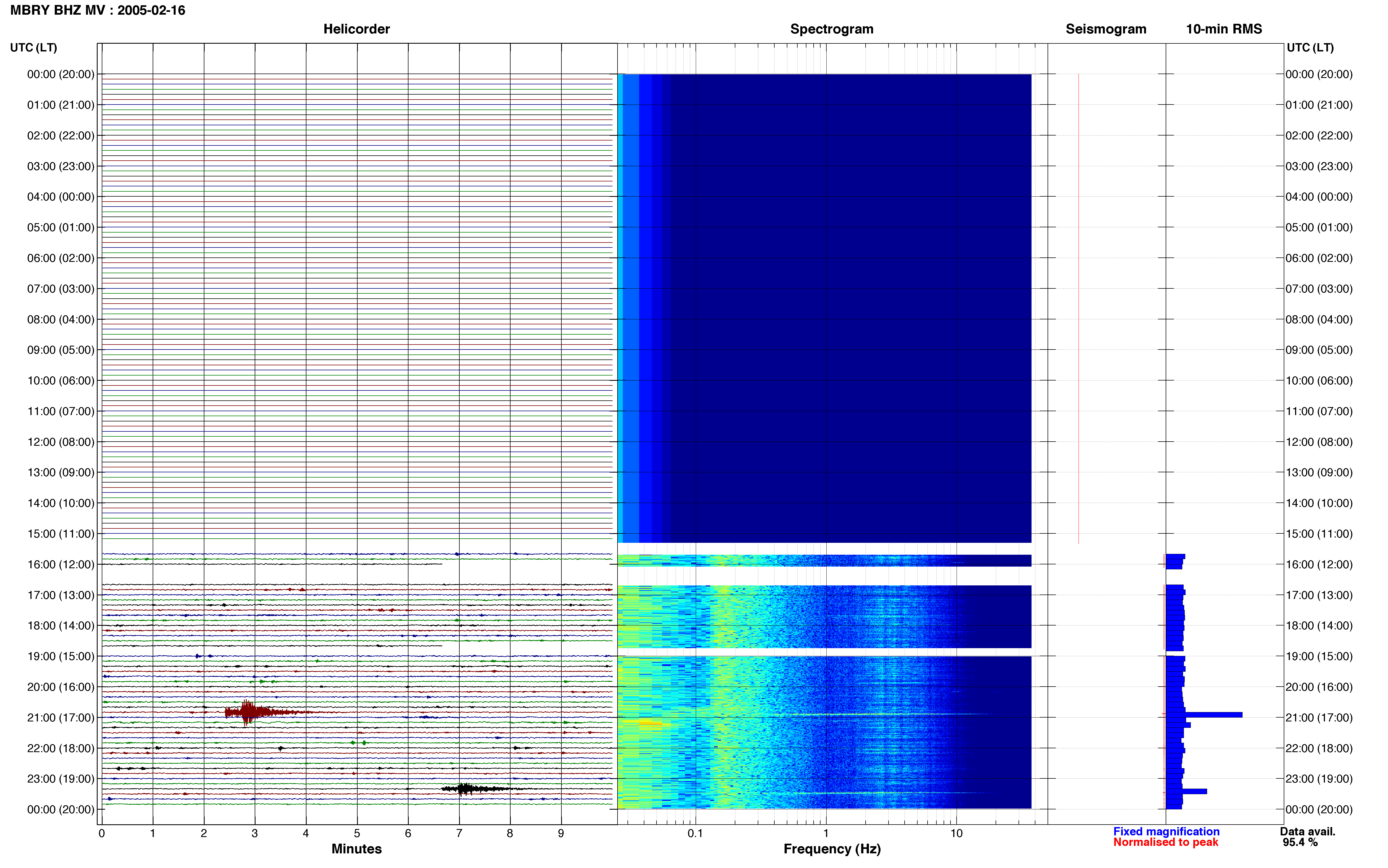Click the plot title MBRY BHZ MV : 2005-02-16
The image size is (1388, 868).
(x=98, y=10)
